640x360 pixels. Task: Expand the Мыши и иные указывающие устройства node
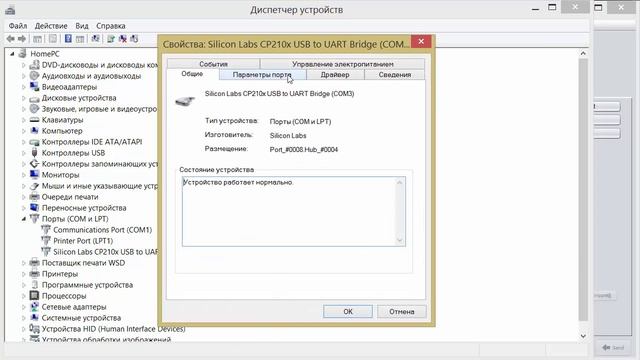[x=24, y=186]
